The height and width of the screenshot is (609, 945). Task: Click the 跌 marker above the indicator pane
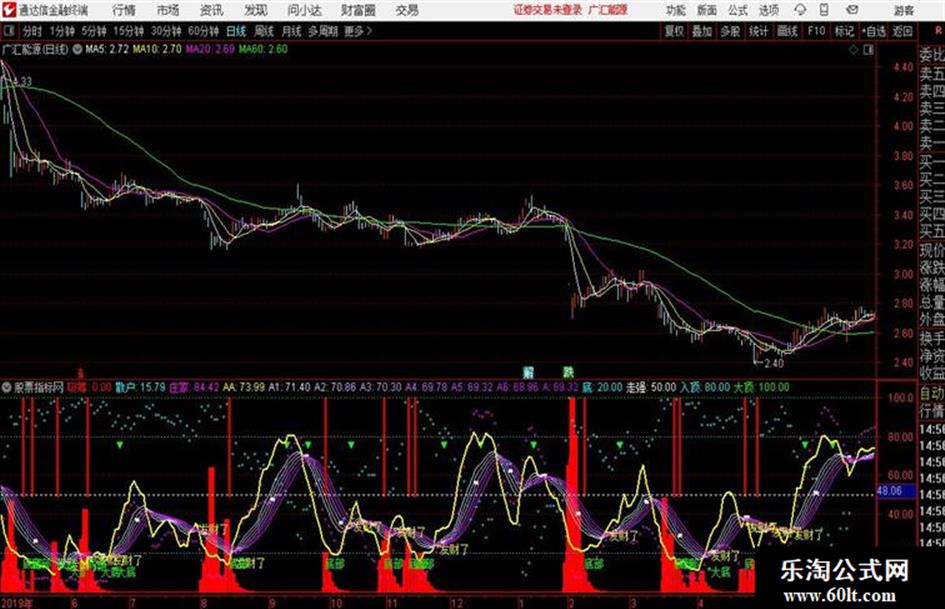point(568,372)
